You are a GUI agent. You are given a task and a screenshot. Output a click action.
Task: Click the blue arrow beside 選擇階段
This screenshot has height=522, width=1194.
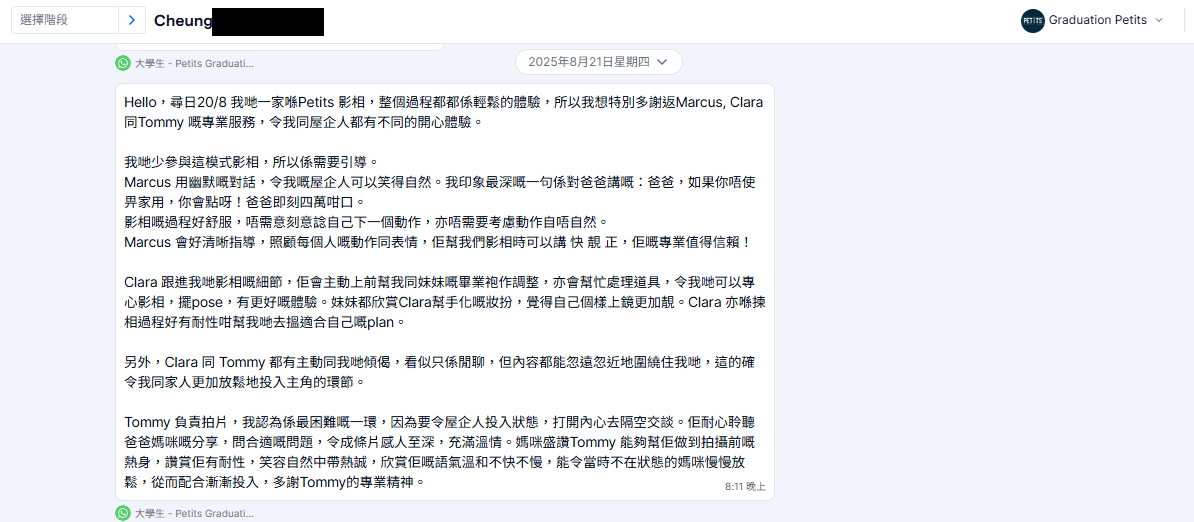click(x=132, y=20)
